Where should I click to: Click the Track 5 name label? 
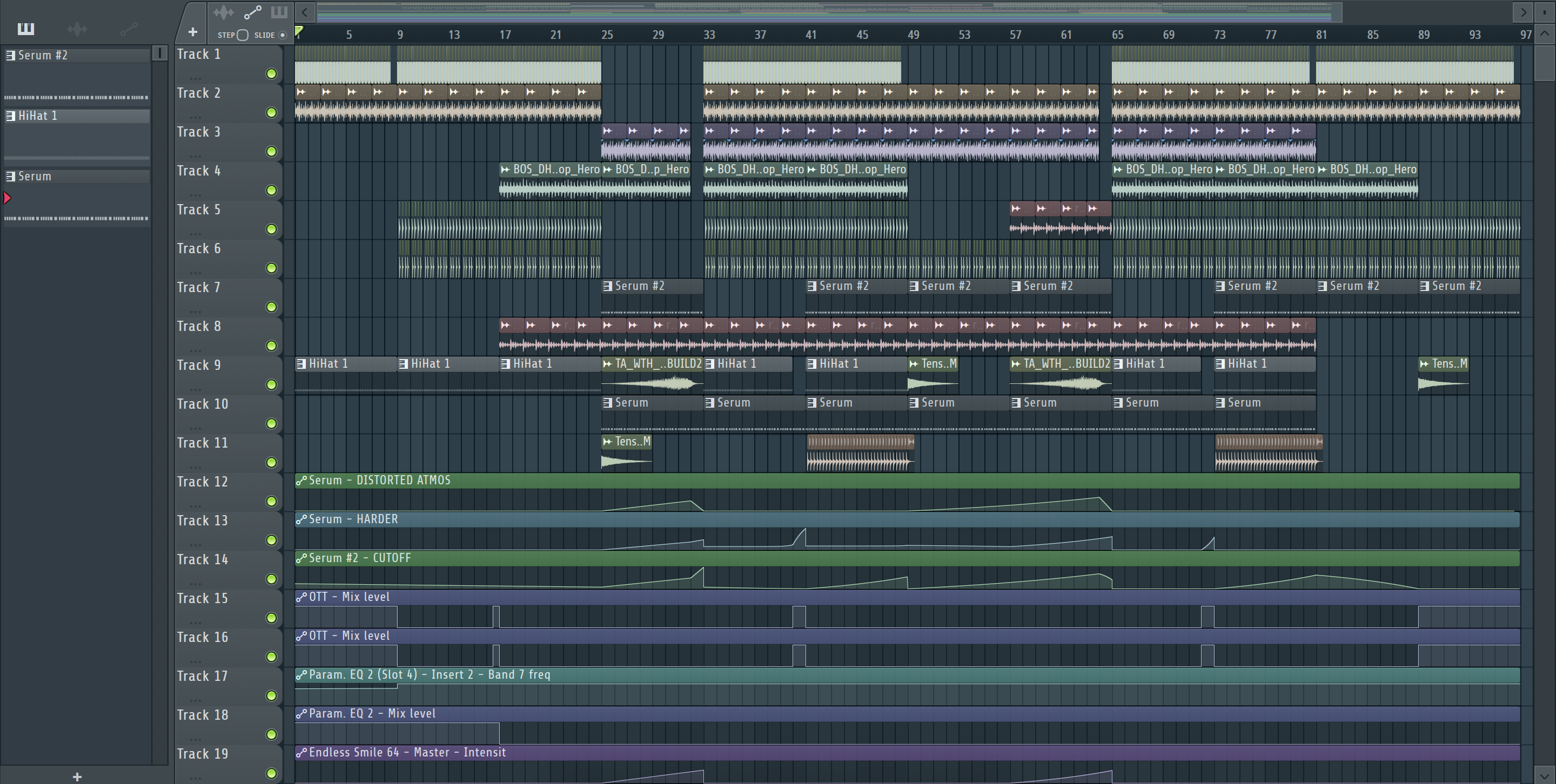(x=199, y=209)
